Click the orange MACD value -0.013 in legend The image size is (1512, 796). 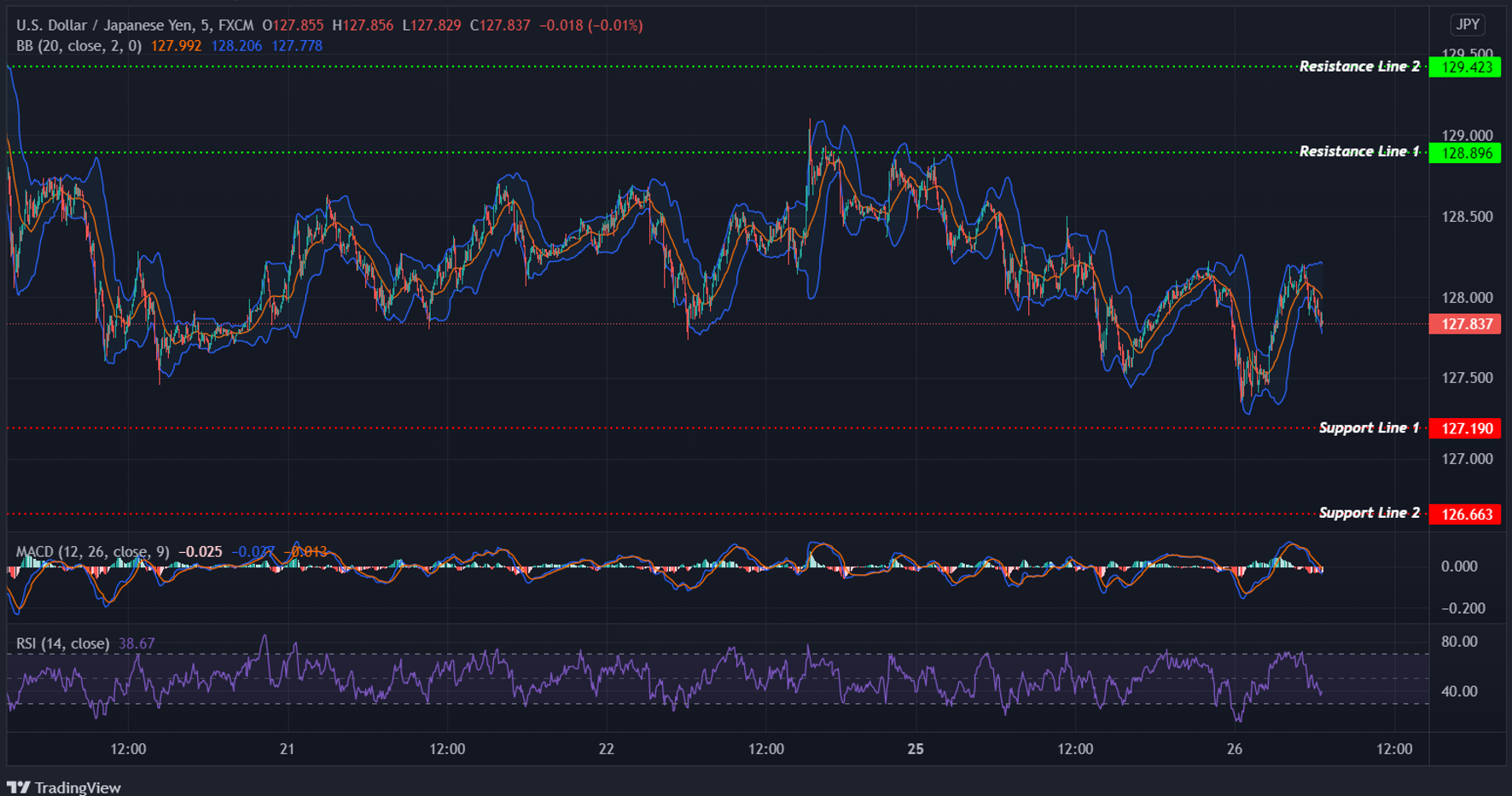click(x=305, y=551)
